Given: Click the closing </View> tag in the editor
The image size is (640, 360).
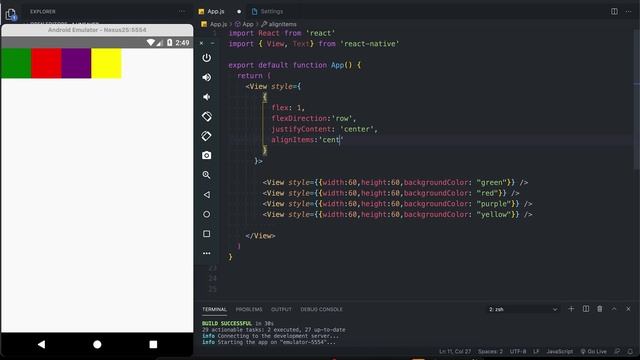Looking at the screenshot, I should coord(260,236).
